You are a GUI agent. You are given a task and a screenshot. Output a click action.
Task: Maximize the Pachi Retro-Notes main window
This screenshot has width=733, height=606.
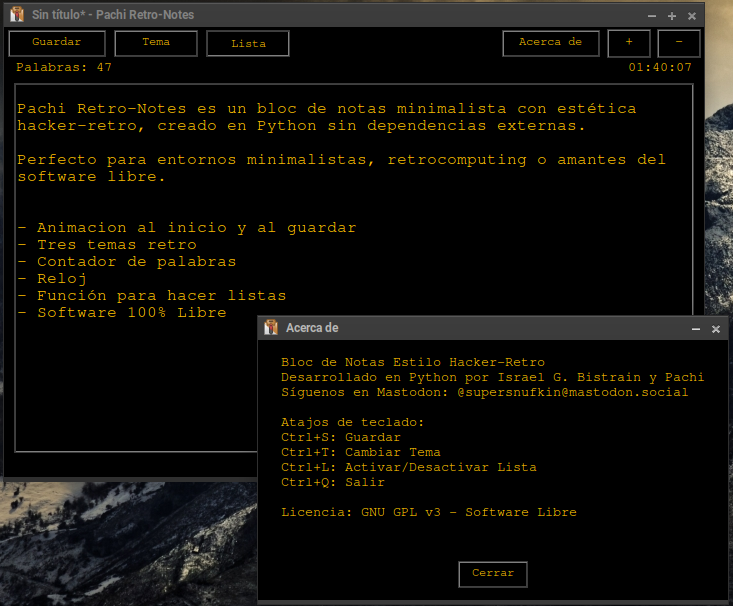pyautogui.click(x=672, y=16)
